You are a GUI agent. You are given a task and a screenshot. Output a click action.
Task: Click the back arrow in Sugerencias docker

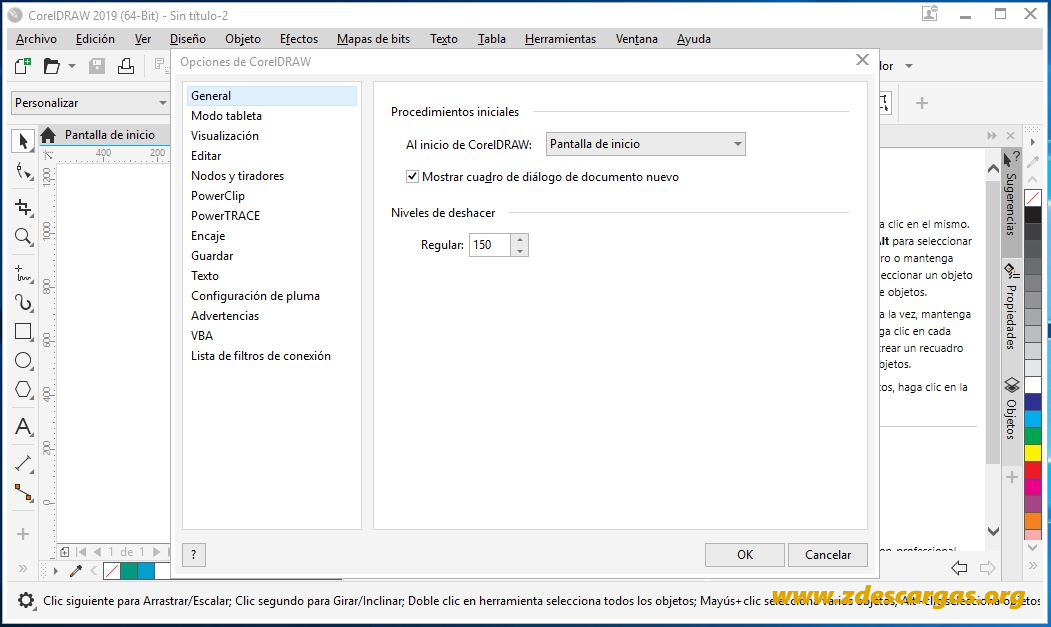[x=959, y=569]
